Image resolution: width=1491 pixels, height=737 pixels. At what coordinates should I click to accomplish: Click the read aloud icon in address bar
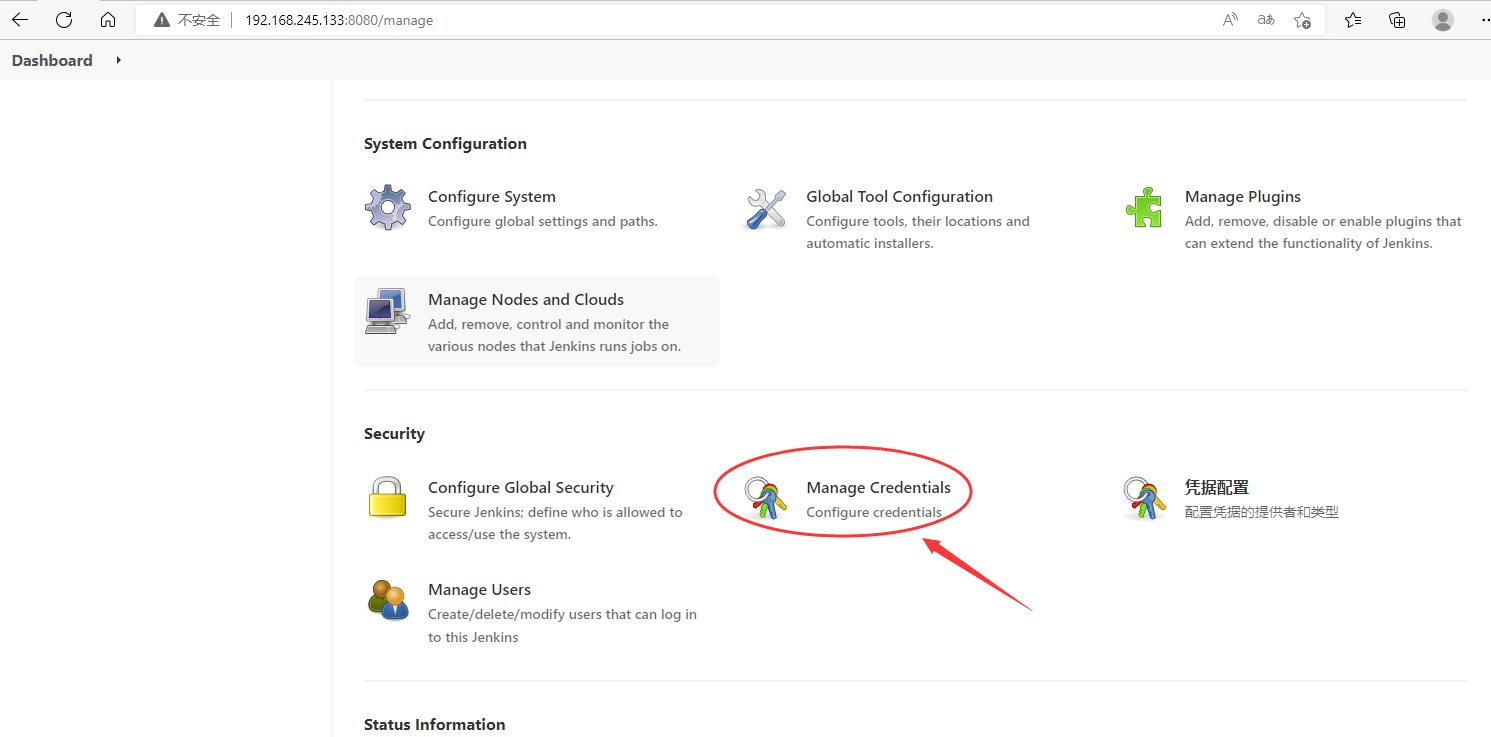point(1230,20)
